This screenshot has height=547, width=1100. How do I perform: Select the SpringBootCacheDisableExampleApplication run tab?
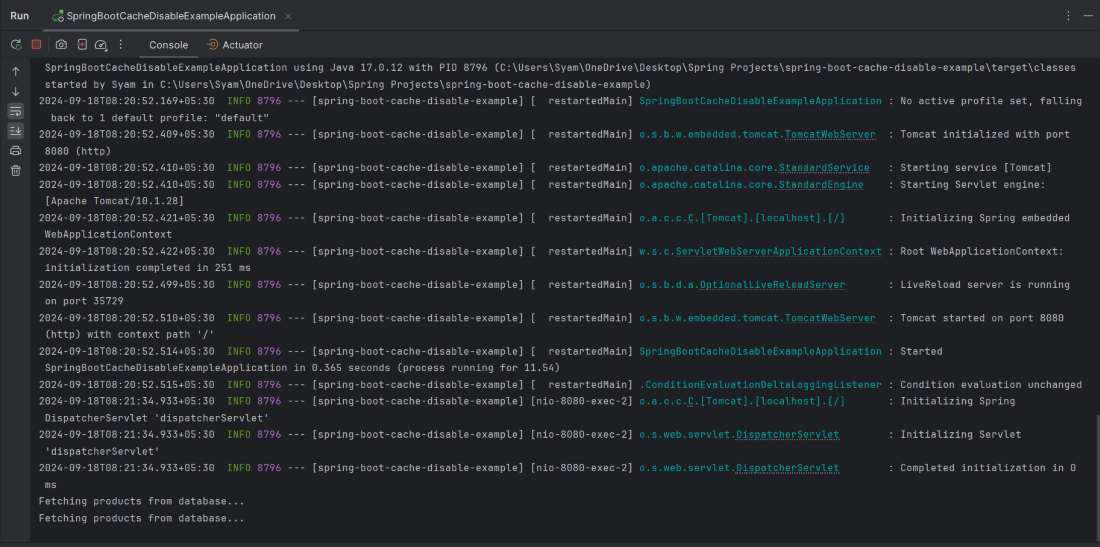point(170,15)
